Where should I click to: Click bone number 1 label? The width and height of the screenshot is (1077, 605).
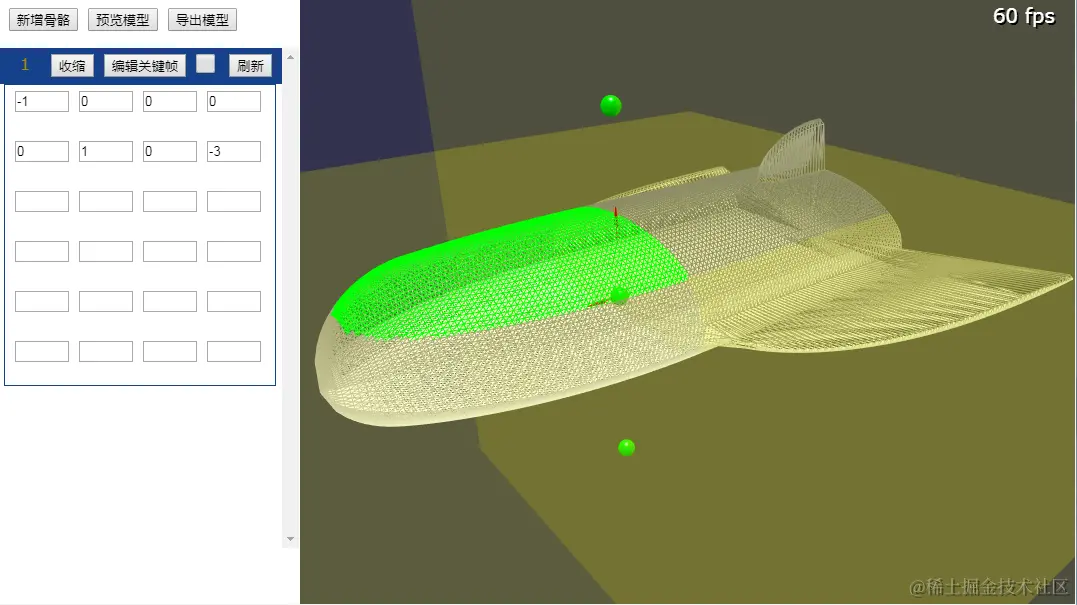coord(25,65)
